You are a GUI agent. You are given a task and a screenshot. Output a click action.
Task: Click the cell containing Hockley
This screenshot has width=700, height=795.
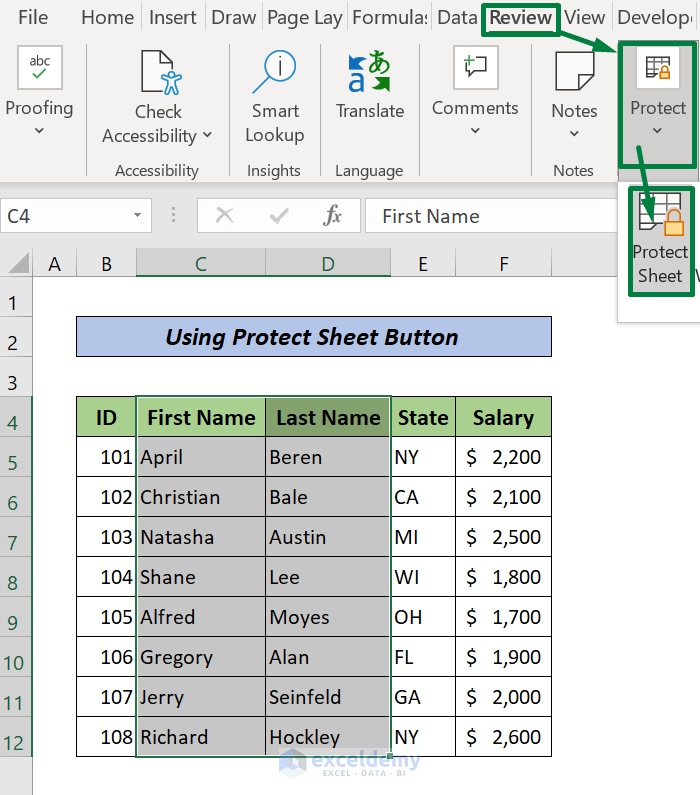[x=328, y=737]
